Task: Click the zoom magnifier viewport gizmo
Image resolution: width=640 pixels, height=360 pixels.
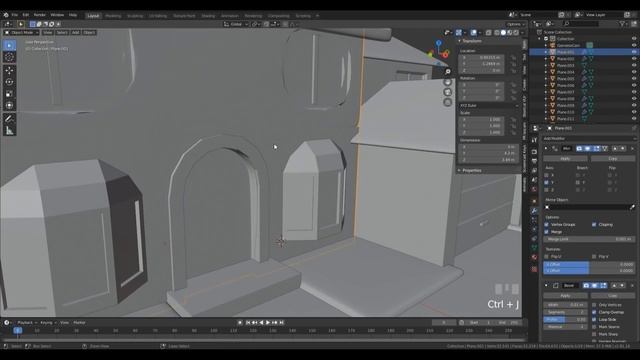Action: [x=448, y=71]
